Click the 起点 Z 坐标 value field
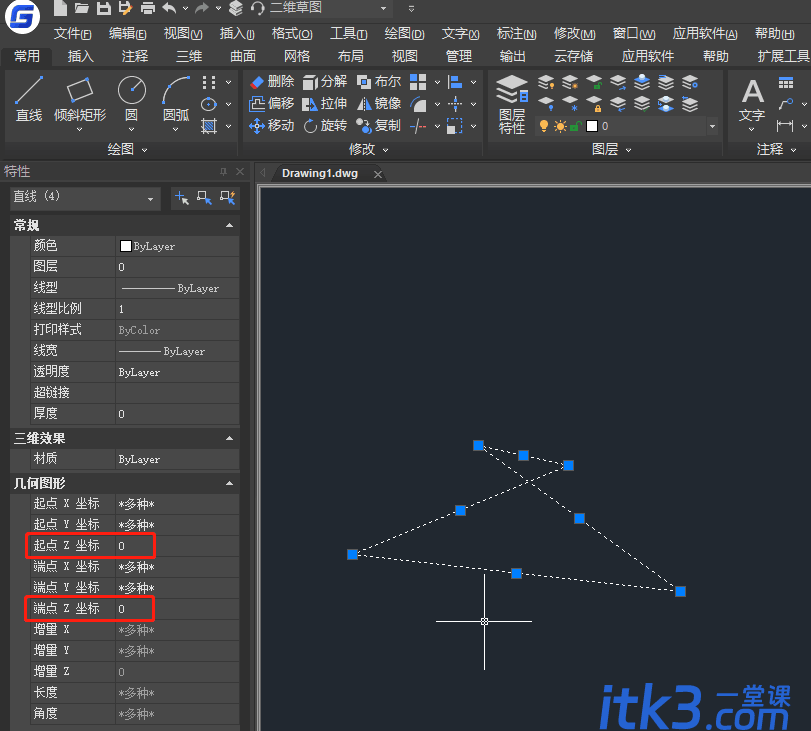 tap(177, 546)
